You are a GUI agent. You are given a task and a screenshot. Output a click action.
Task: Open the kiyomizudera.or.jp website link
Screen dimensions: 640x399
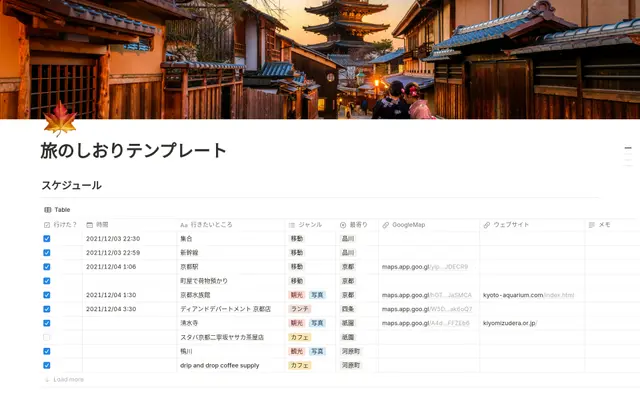510,323
